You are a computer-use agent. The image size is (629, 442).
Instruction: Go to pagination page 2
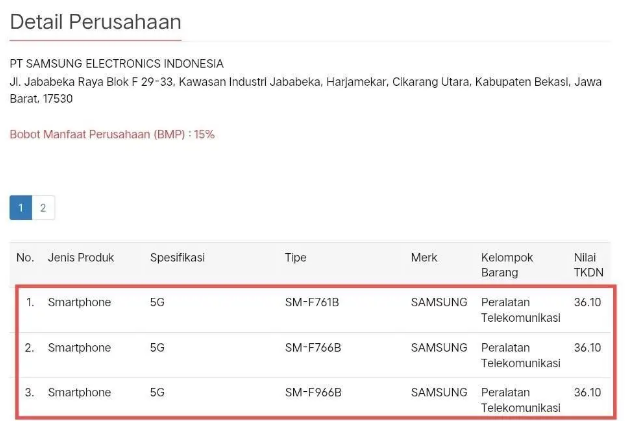(x=43, y=208)
